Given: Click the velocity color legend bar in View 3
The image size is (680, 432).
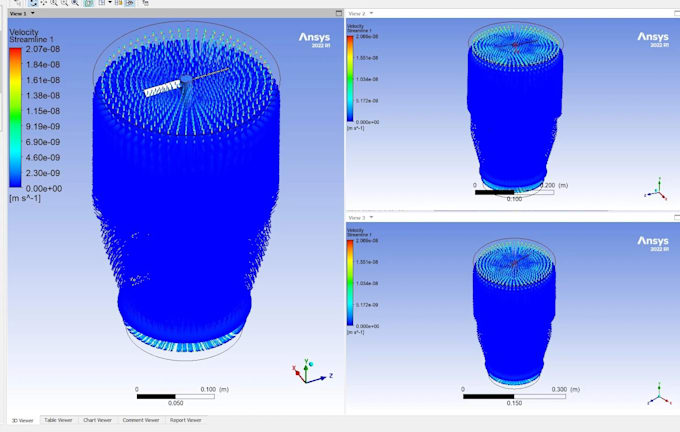Looking at the screenshot, I should 350,283.
